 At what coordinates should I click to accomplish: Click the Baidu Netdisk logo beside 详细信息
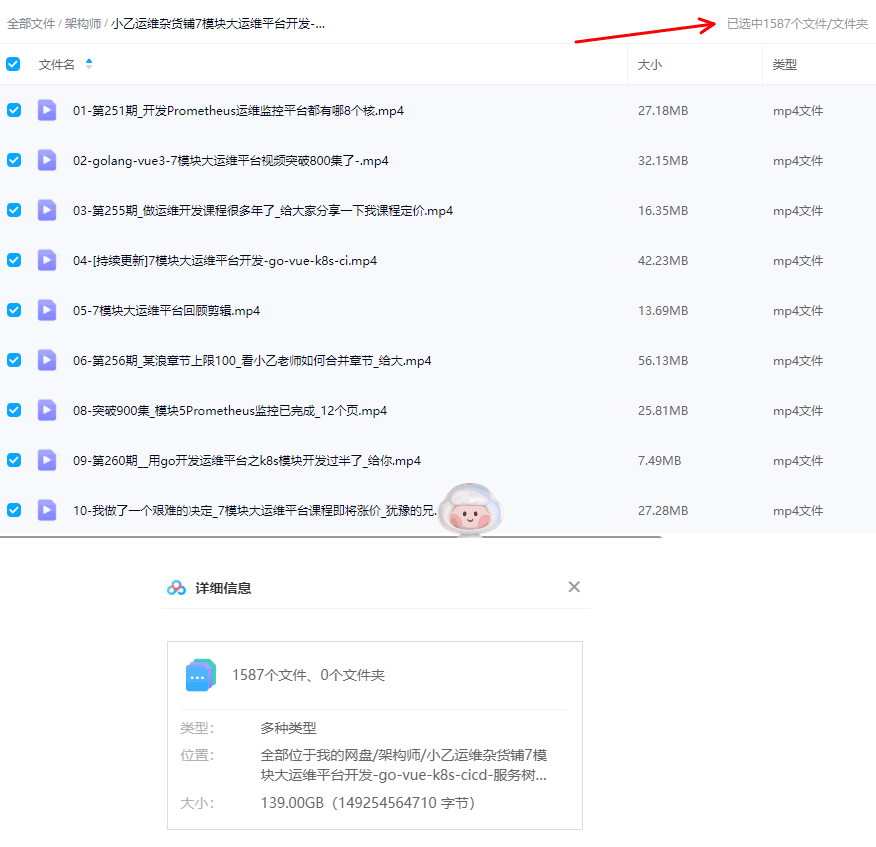(x=177, y=588)
